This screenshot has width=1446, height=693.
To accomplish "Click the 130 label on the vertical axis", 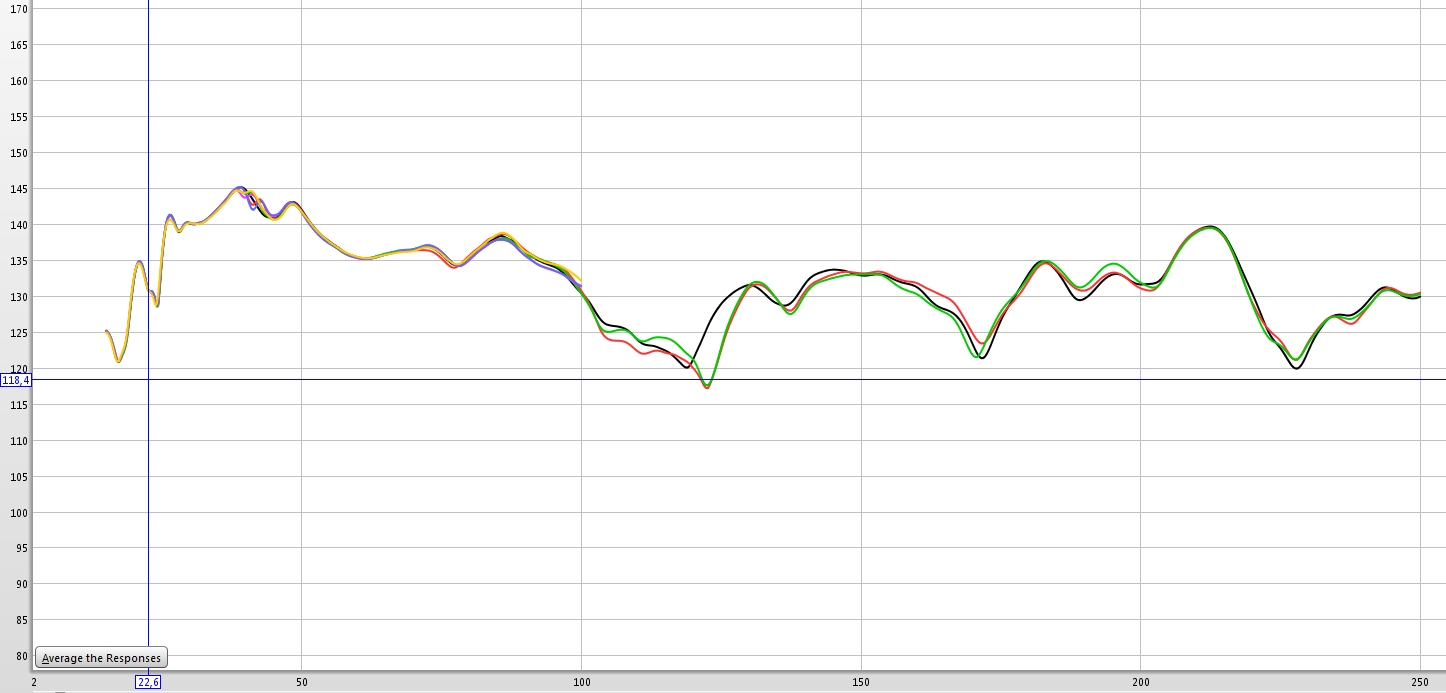I will (x=18, y=297).
